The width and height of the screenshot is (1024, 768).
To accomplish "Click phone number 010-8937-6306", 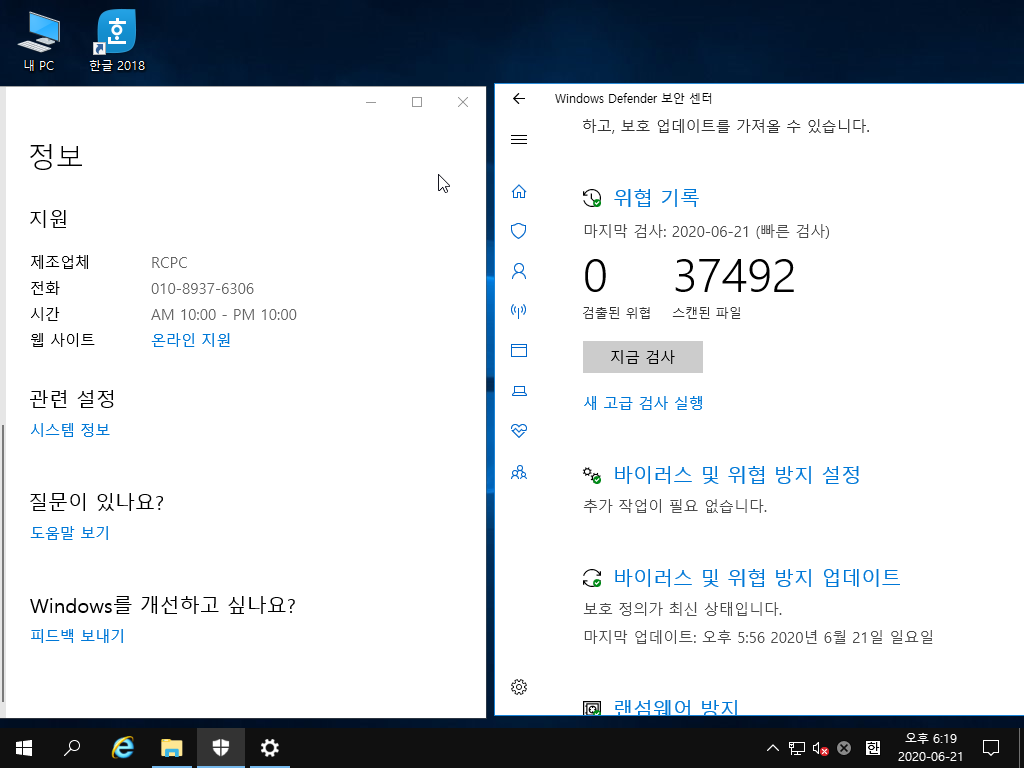I will point(202,289).
